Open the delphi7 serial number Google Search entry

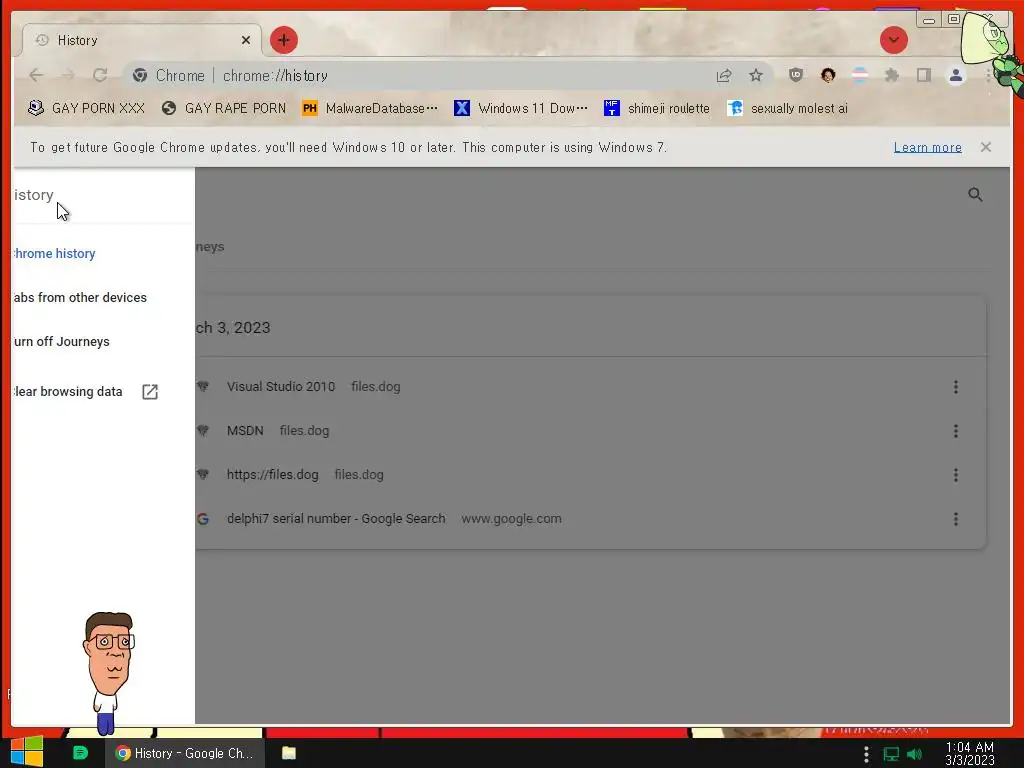336,519
